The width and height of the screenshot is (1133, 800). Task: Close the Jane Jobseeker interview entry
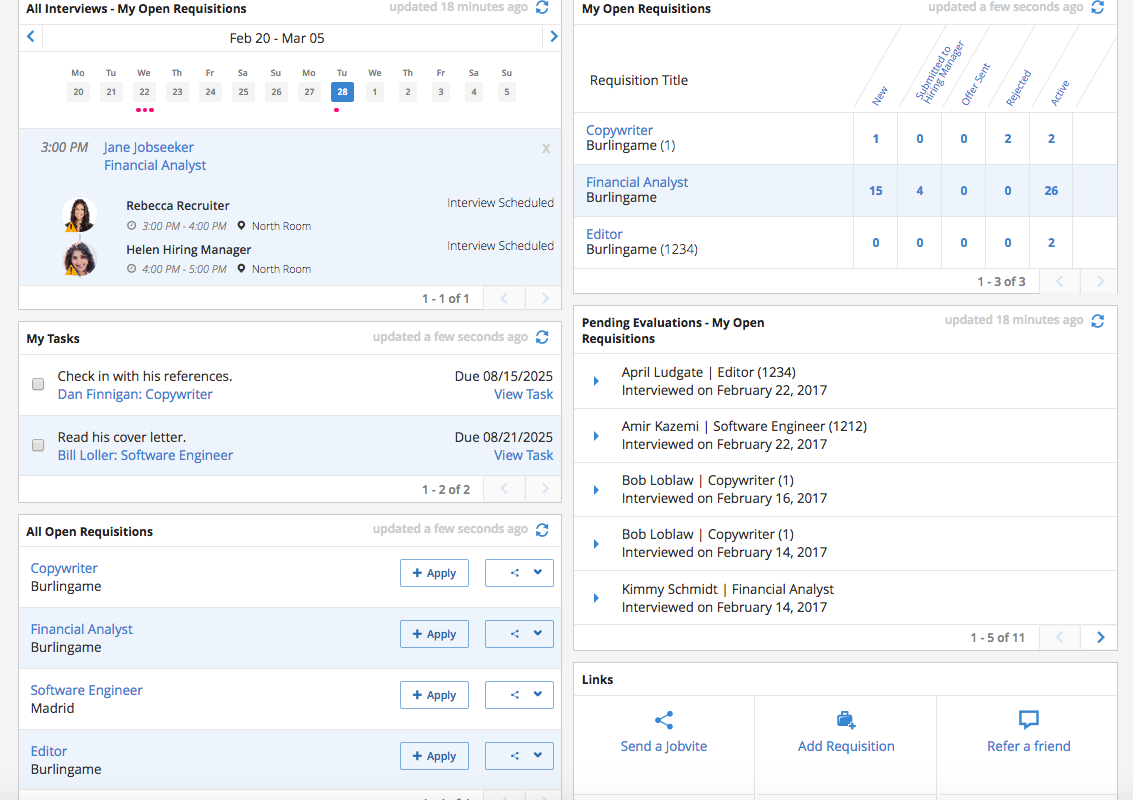pos(546,148)
